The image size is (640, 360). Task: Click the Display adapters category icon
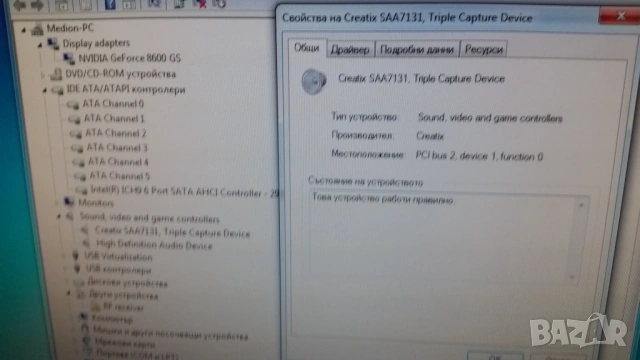pos(53,43)
